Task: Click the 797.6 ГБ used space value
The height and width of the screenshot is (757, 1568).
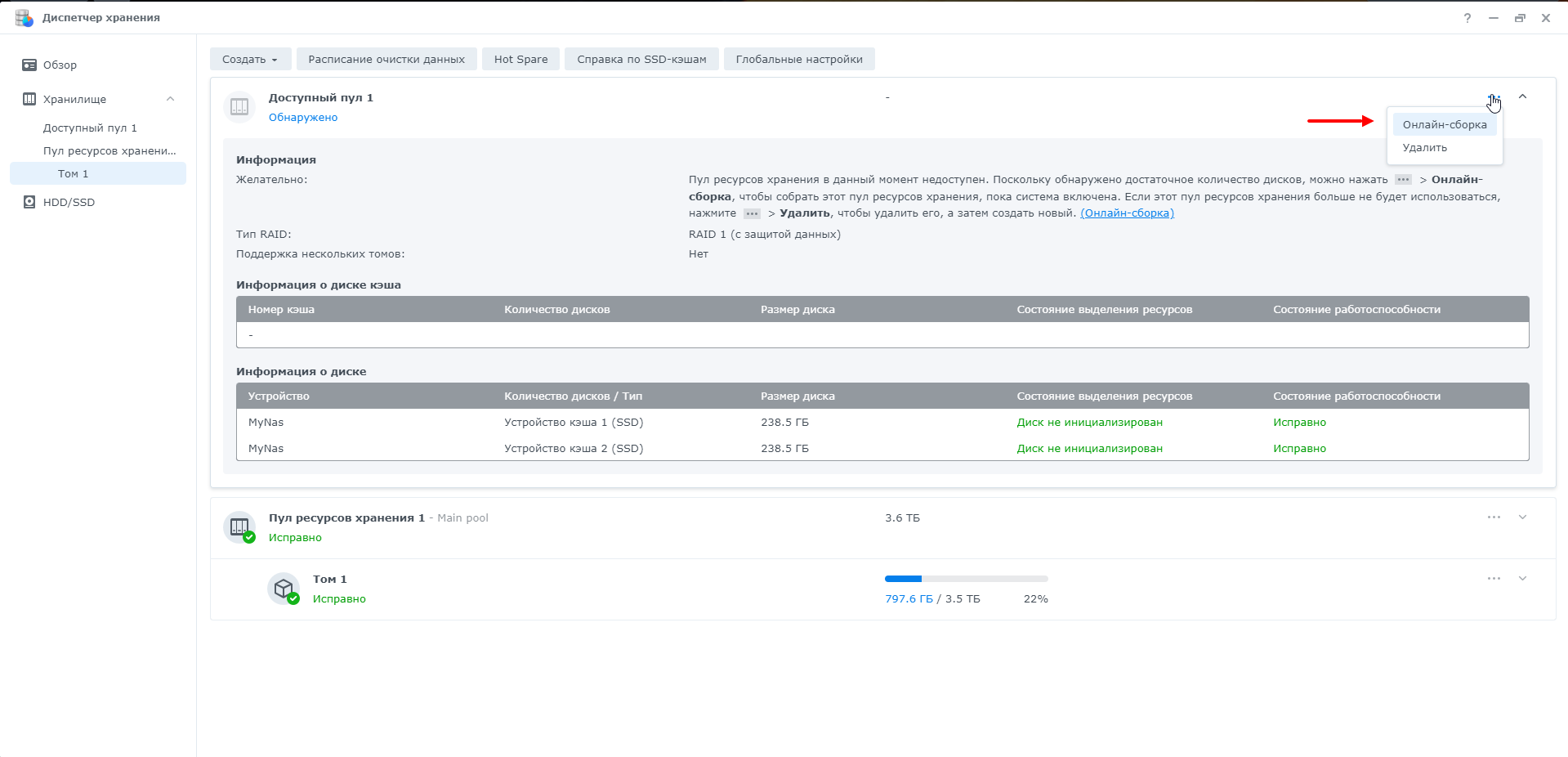Action: [x=909, y=599]
